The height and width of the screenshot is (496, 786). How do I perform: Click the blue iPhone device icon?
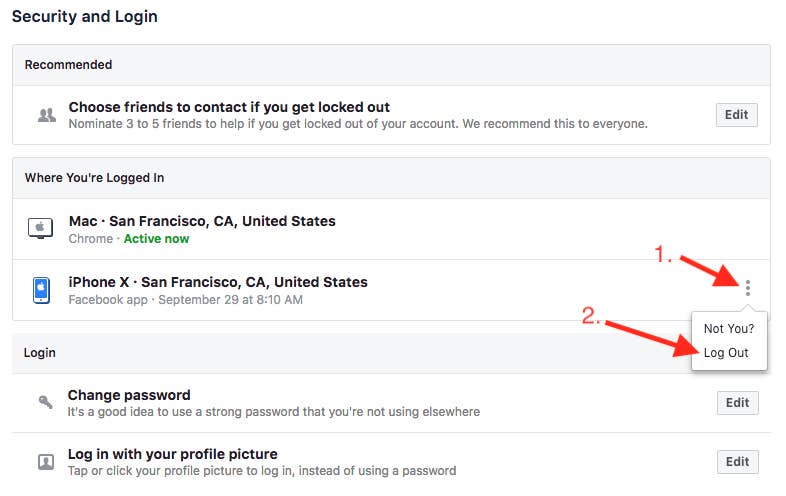coord(41,290)
